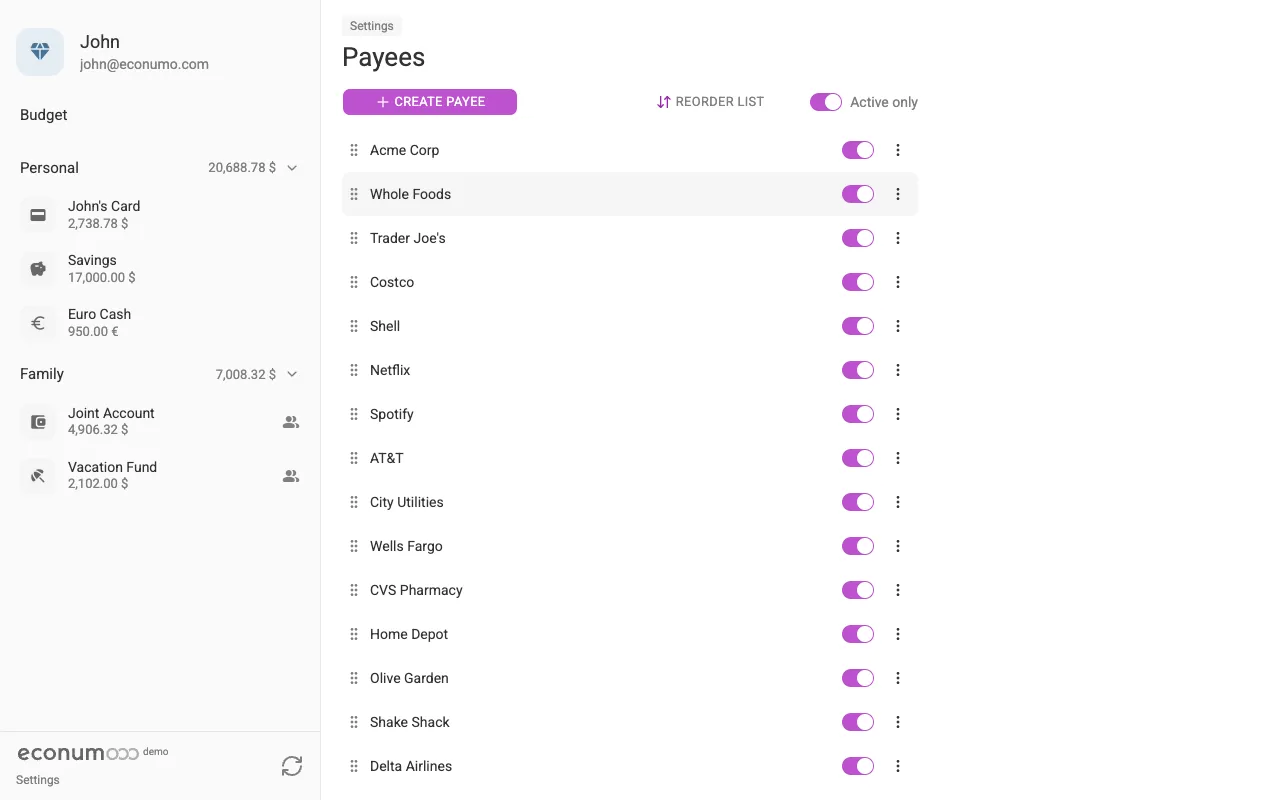Turn off Trader Joe's payee switch
Viewport: 1280px width, 800px height.
tap(858, 238)
